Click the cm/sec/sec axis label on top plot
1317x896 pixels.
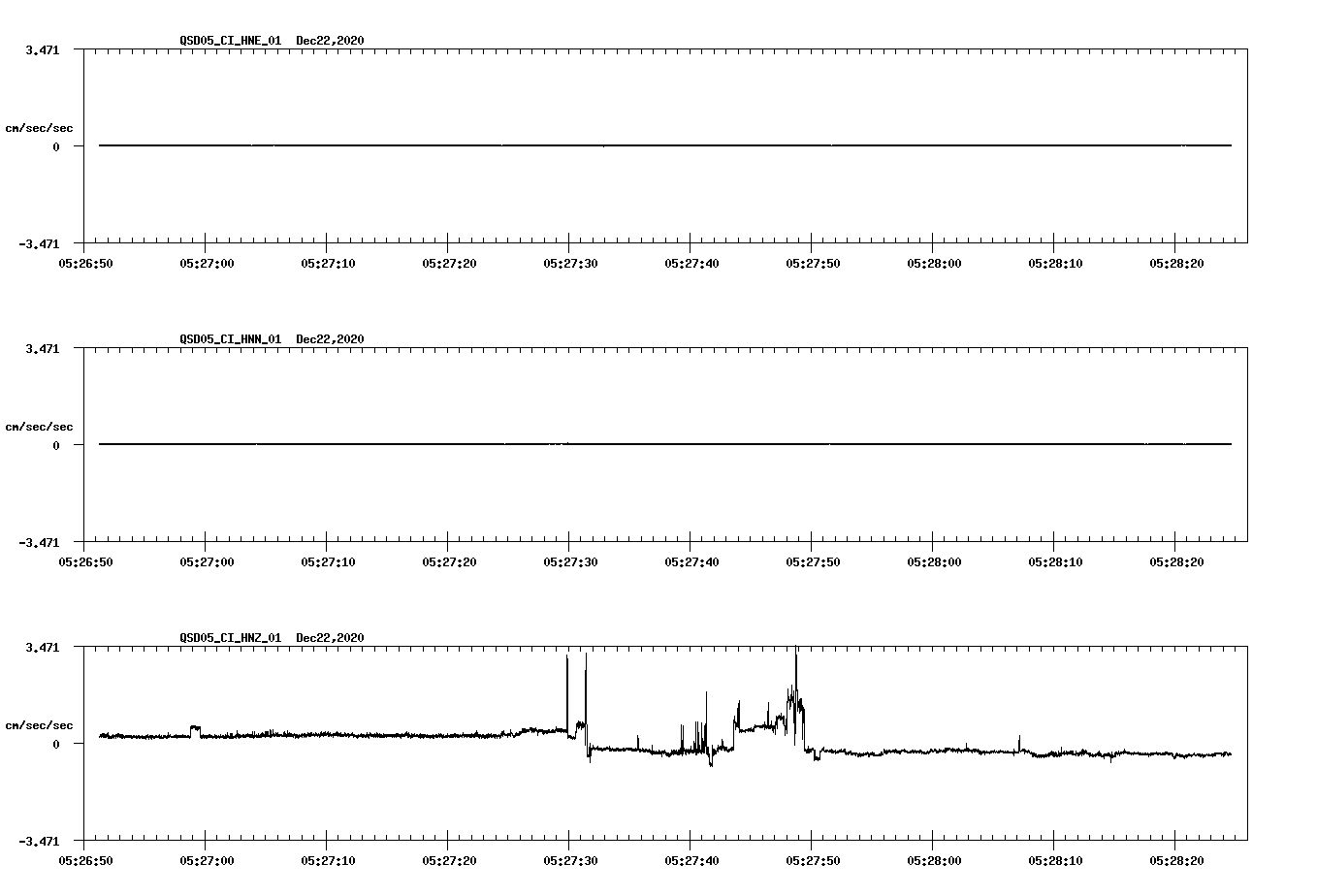(x=41, y=126)
